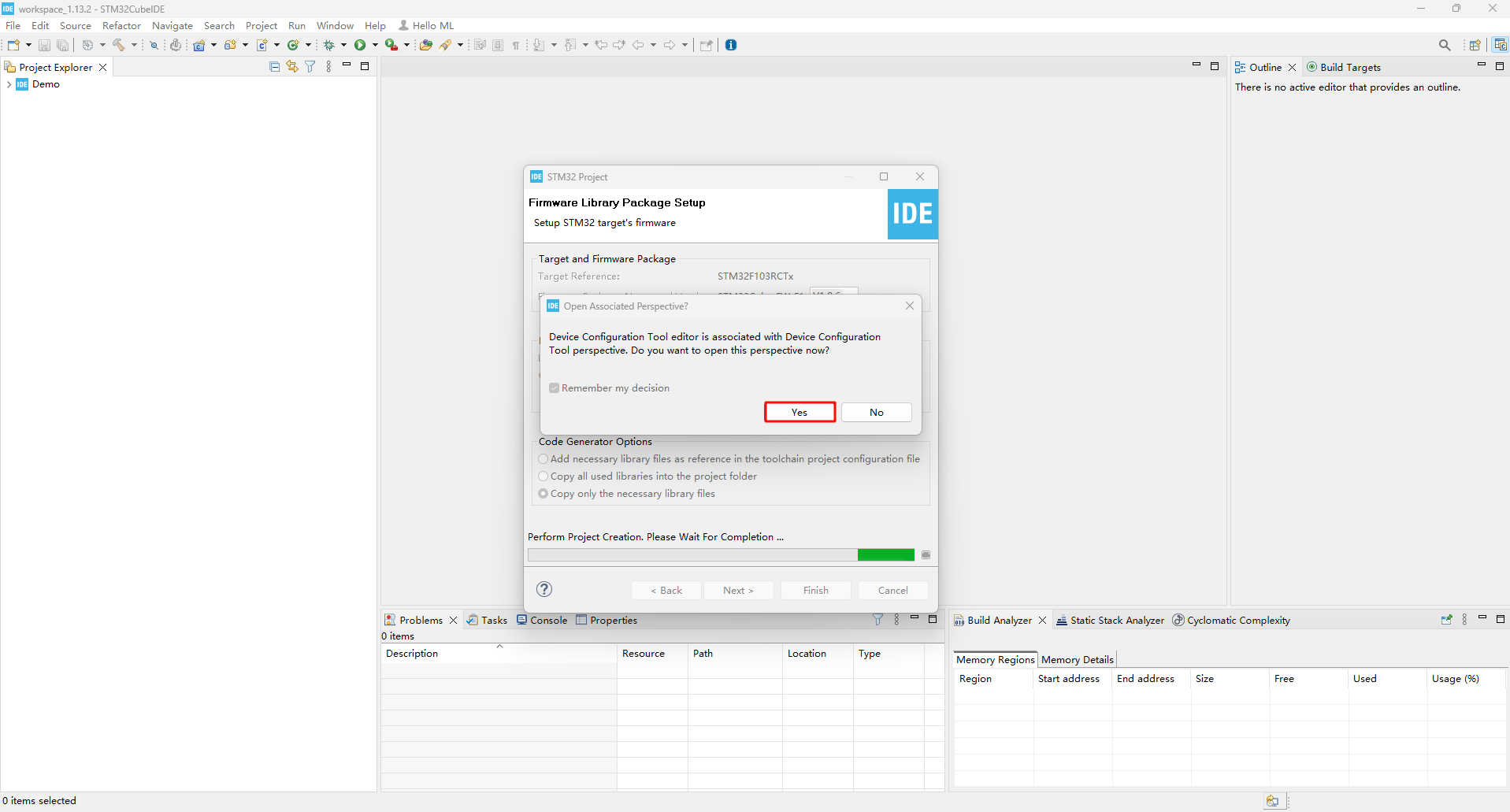
Task: Open the Project menu
Action: coord(262,25)
